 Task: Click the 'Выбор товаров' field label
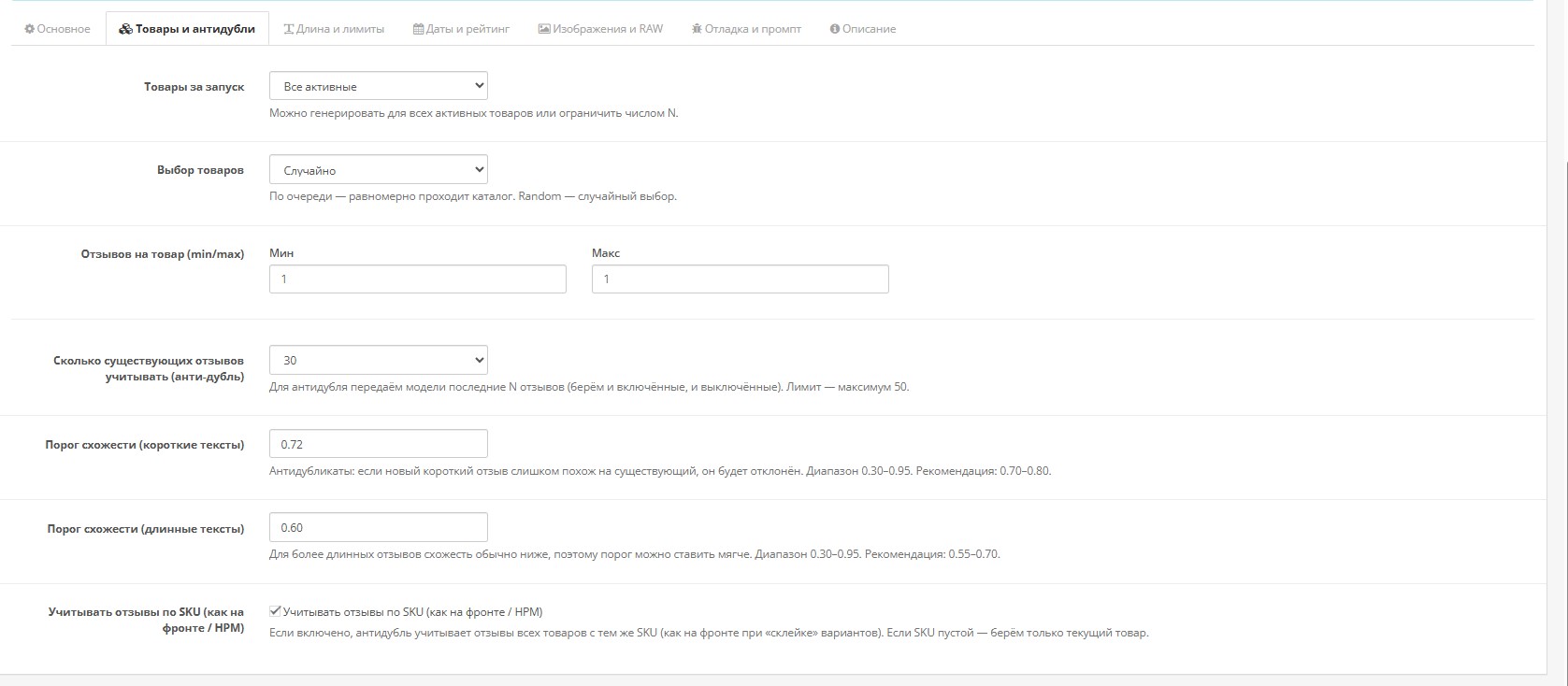pyautogui.click(x=200, y=170)
